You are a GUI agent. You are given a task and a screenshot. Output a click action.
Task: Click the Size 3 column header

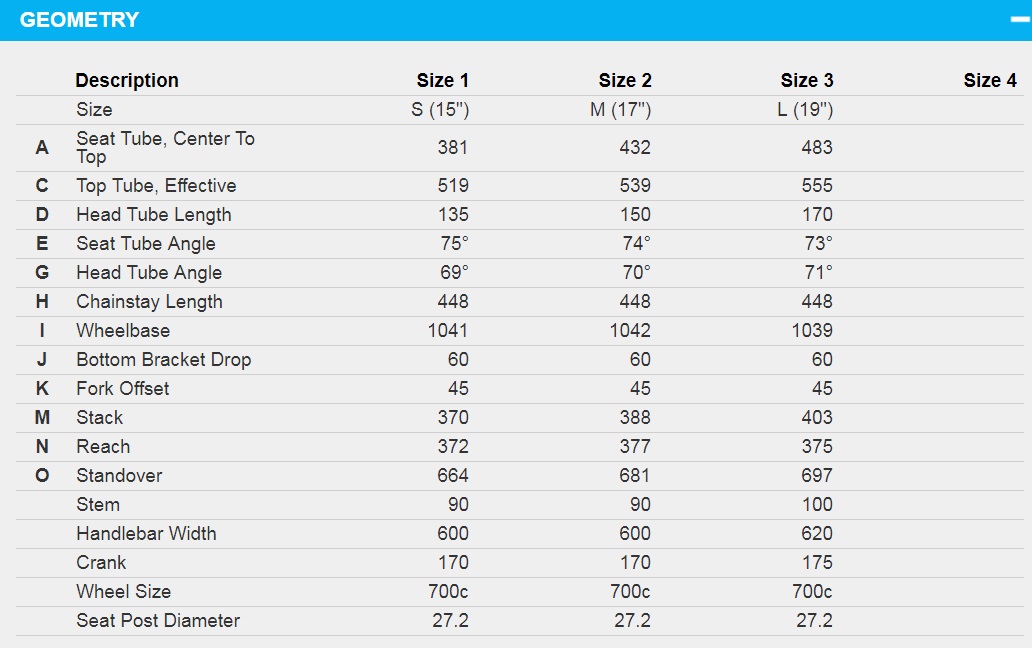(x=807, y=80)
